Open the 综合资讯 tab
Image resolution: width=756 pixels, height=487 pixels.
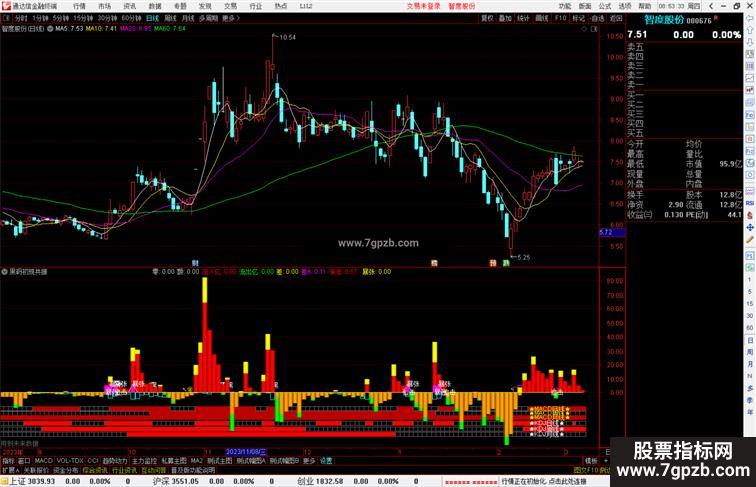(x=95, y=470)
